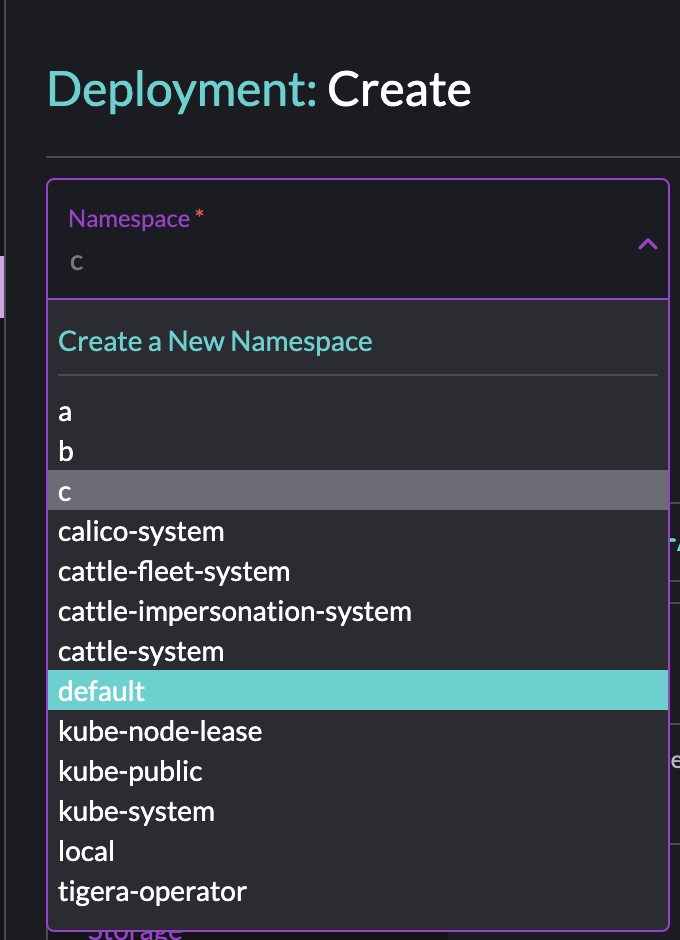The height and width of the screenshot is (940, 680).
Task: Collapse the Namespace dropdown using the chevron
Action: point(647,243)
